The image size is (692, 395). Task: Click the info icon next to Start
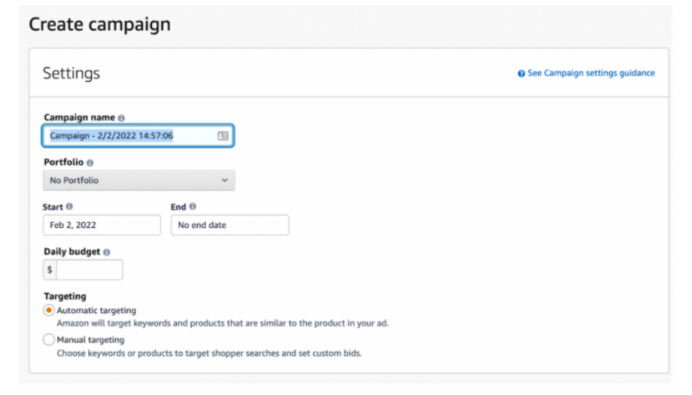tap(69, 207)
